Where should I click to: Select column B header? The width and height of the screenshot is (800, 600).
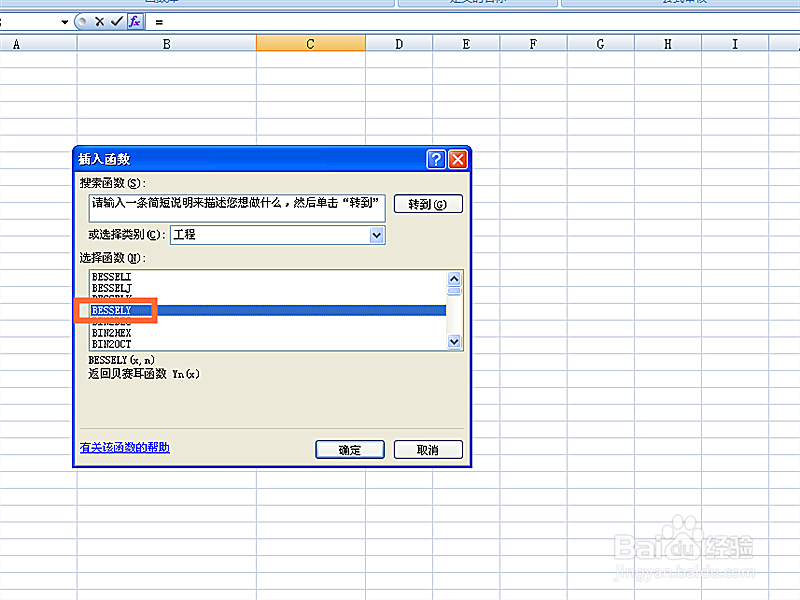[x=167, y=44]
